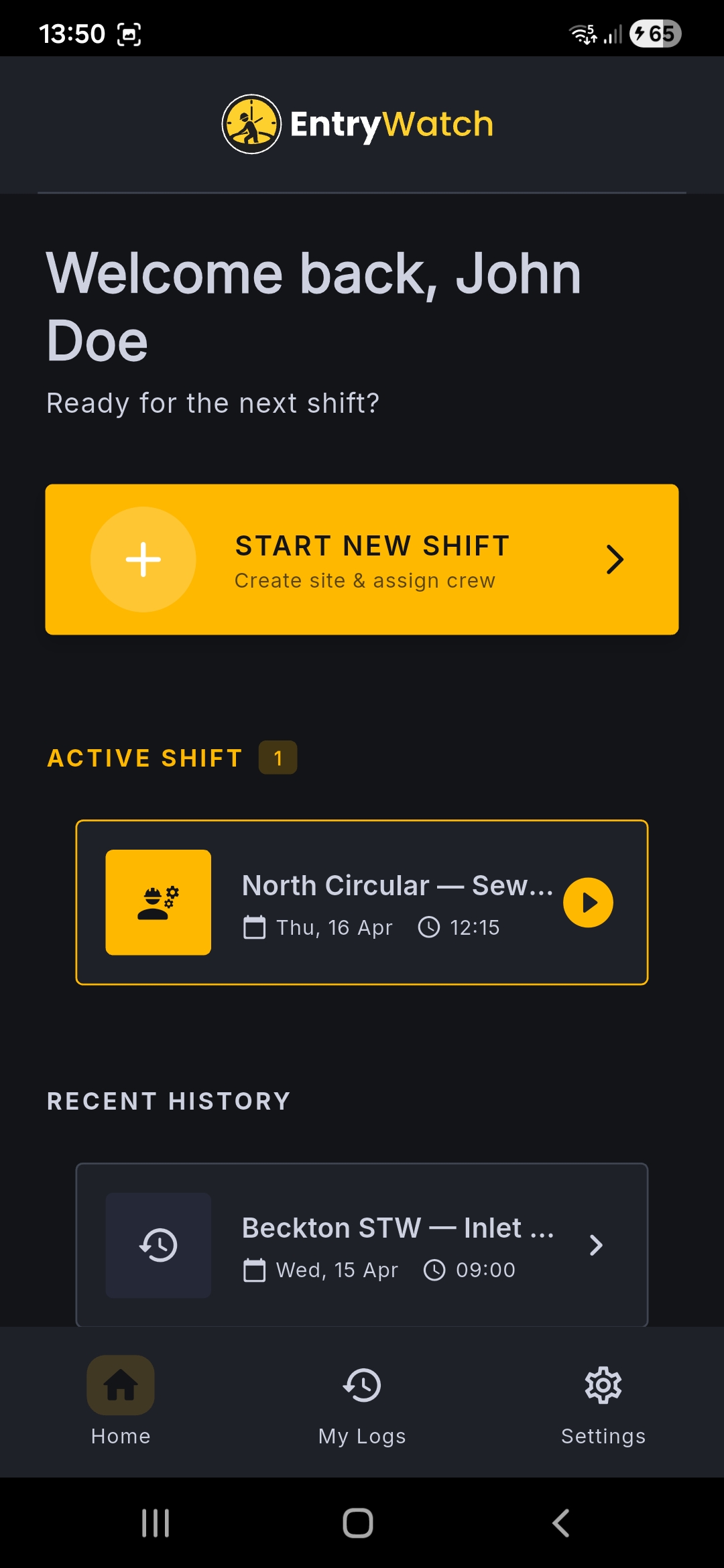
Task: Tap the calendar icon beside Thu, 16 Apr
Action: [255, 927]
